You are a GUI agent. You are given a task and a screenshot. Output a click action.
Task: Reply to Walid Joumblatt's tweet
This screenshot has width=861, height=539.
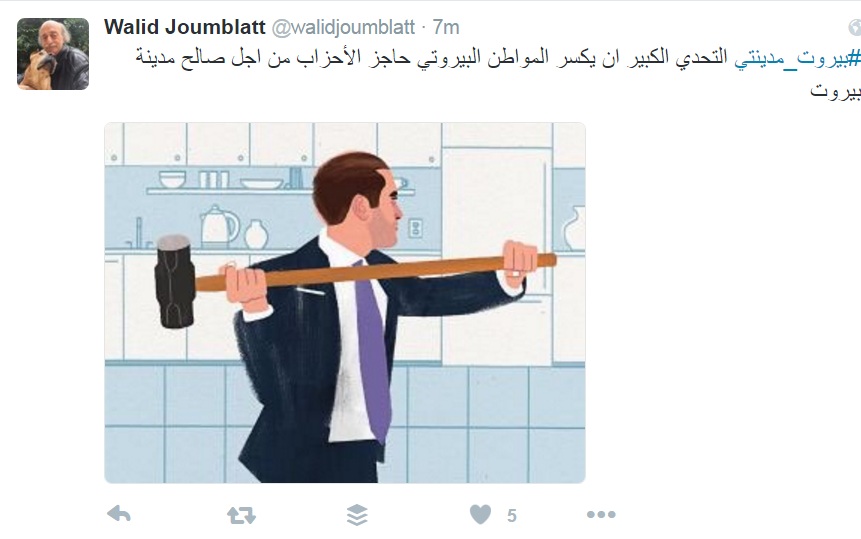119,514
